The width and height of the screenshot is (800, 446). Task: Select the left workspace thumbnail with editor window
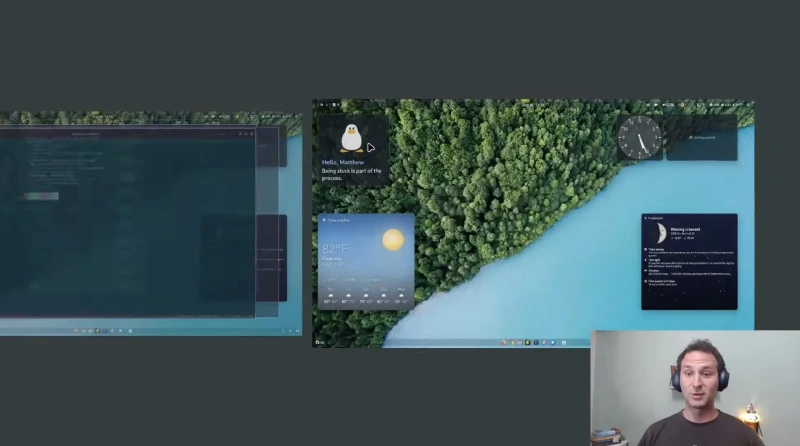[151, 224]
